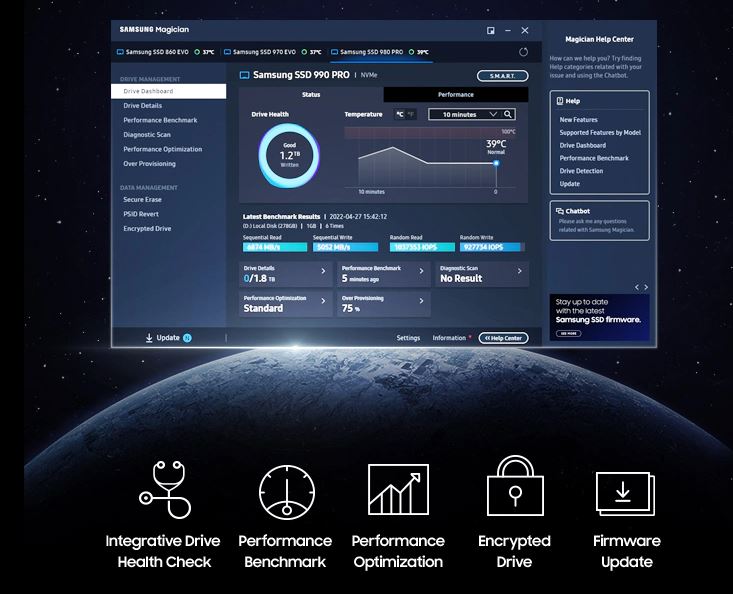Screen dimensions: 733x594
Task: Click the gauge Performance Benchmark icon
Action: pos(287,492)
